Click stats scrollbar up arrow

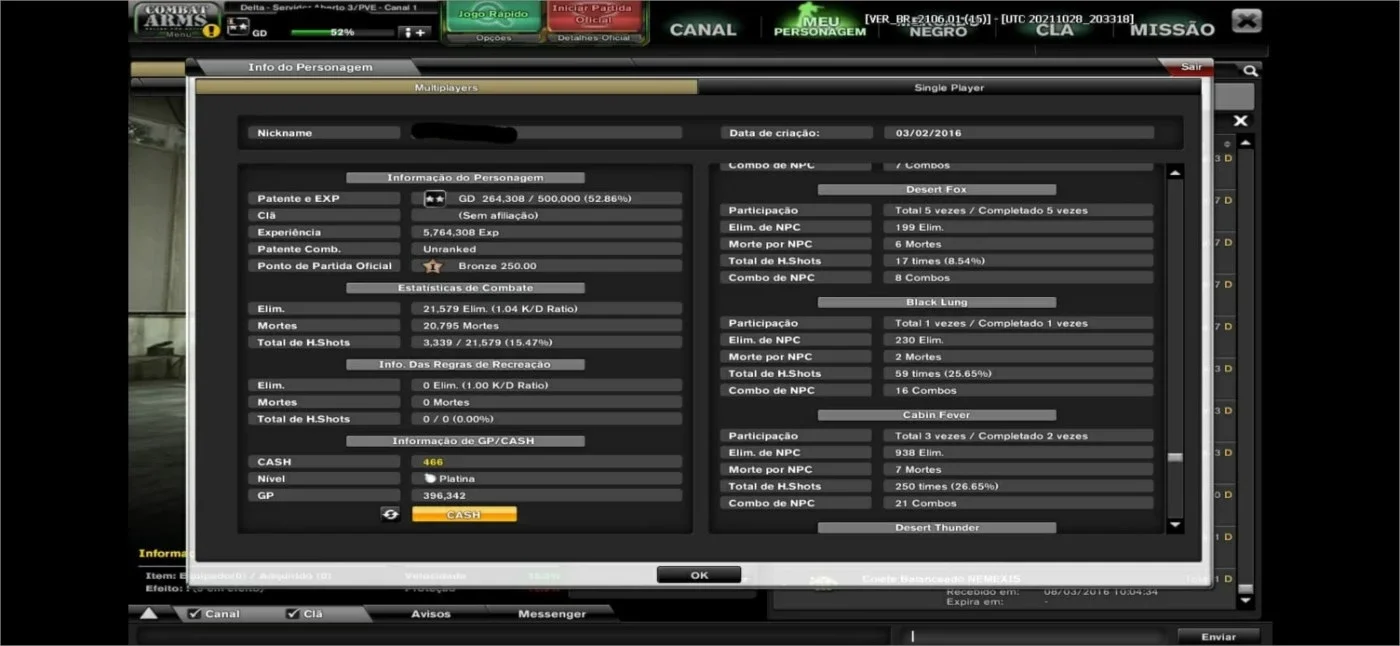pos(1175,172)
